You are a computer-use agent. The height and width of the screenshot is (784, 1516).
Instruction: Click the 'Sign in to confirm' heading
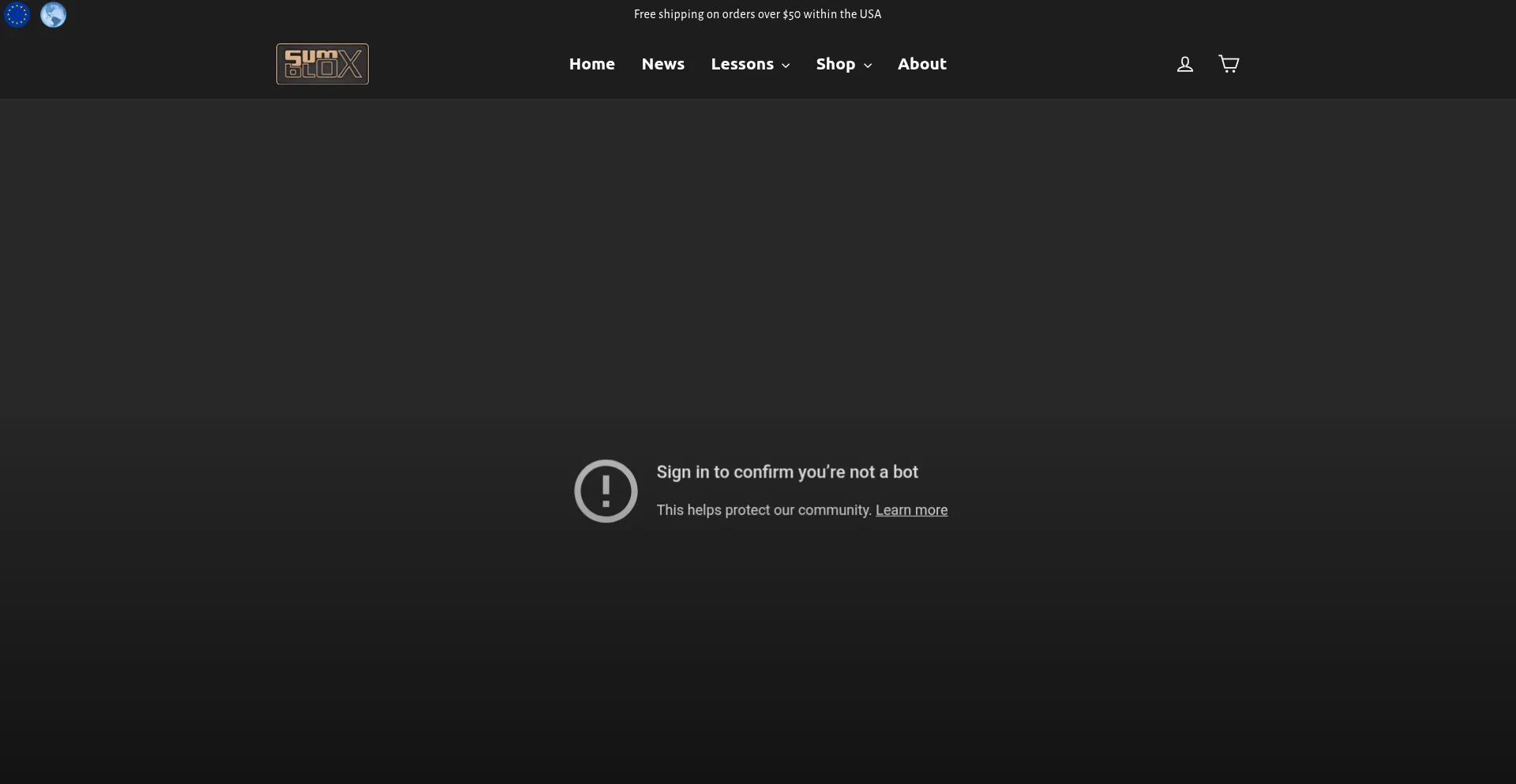786,472
